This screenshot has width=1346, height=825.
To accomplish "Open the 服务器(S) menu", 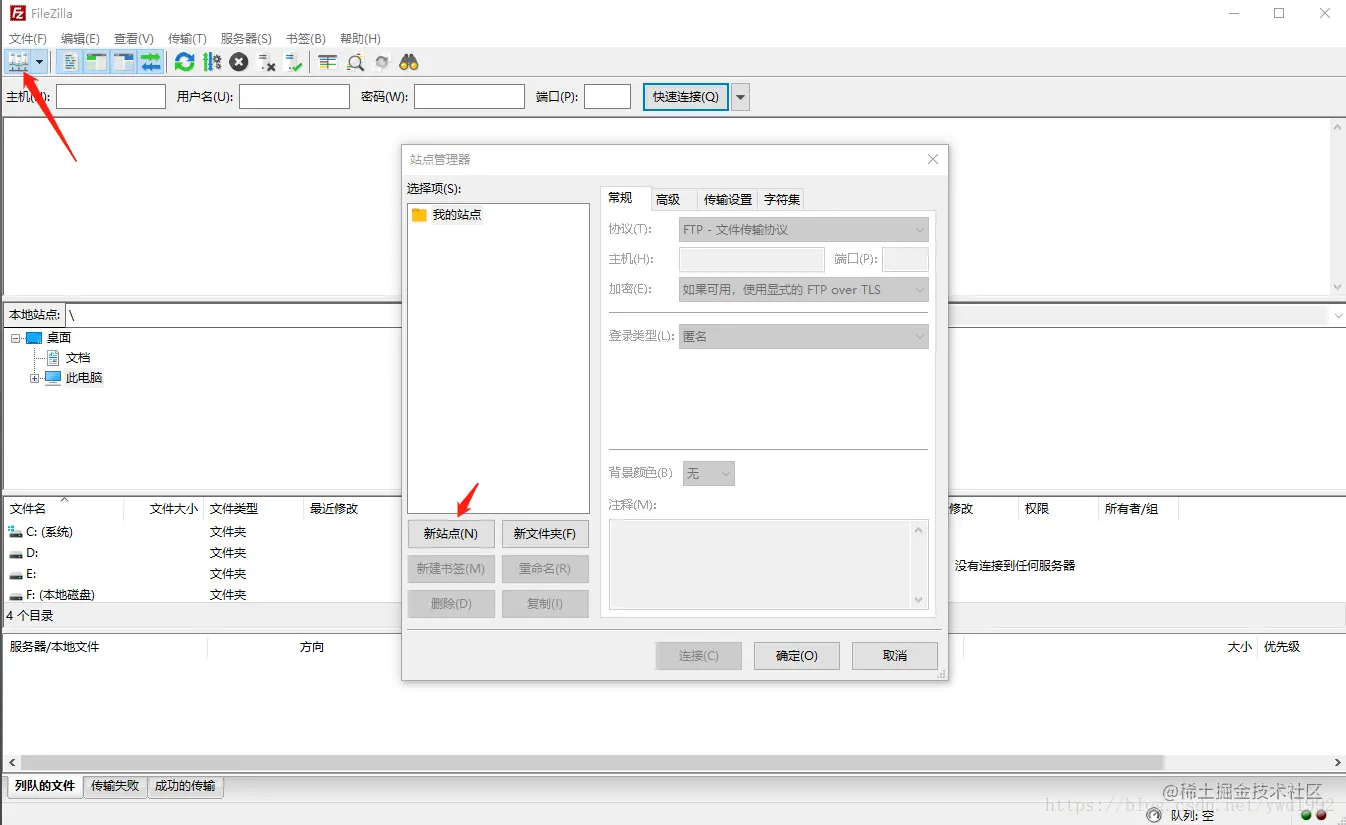I will [x=246, y=39].
